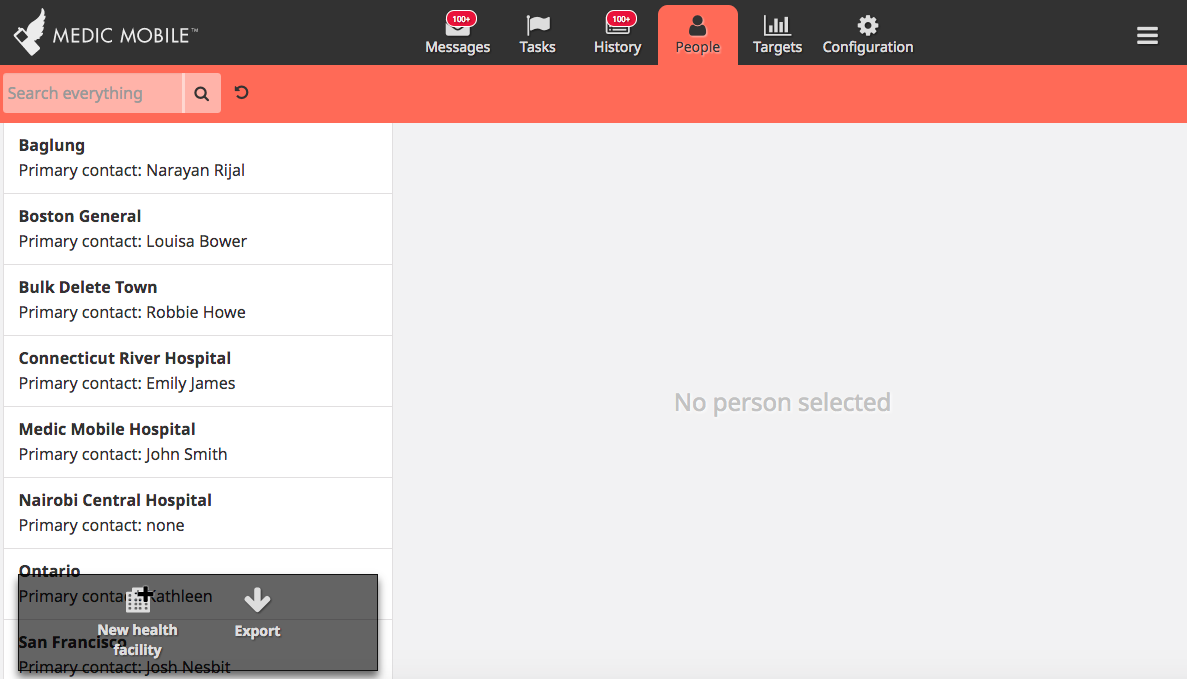Click the Medic Mobile logo
This screenshot has height=679, width=1187.
105,33
